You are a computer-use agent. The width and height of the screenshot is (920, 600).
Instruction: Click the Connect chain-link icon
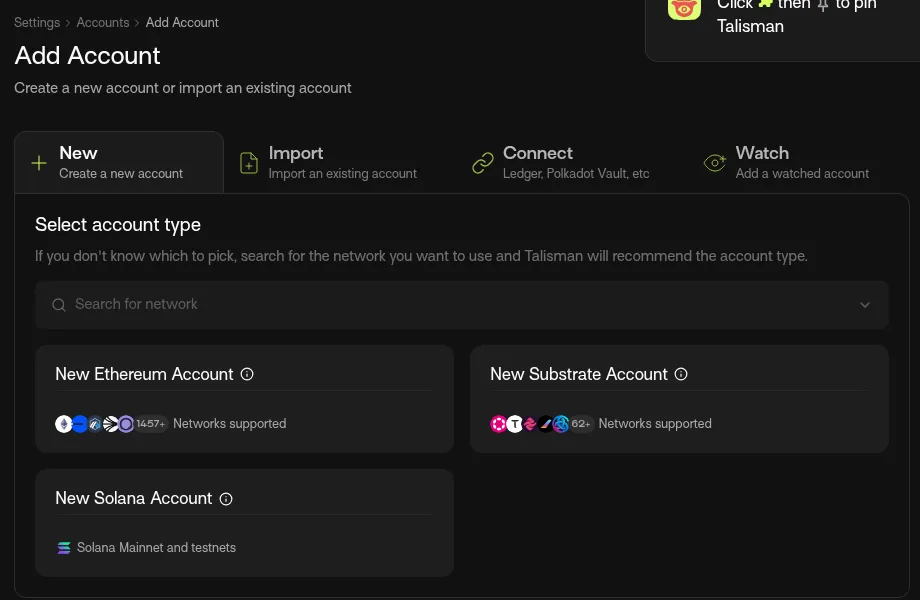coord(483,163)
